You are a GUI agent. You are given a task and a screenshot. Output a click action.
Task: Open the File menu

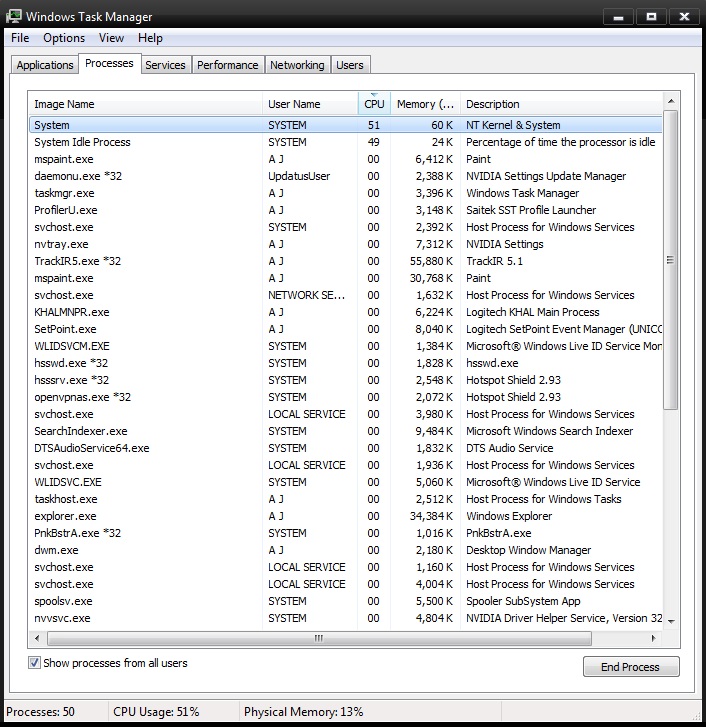(20, 38)
